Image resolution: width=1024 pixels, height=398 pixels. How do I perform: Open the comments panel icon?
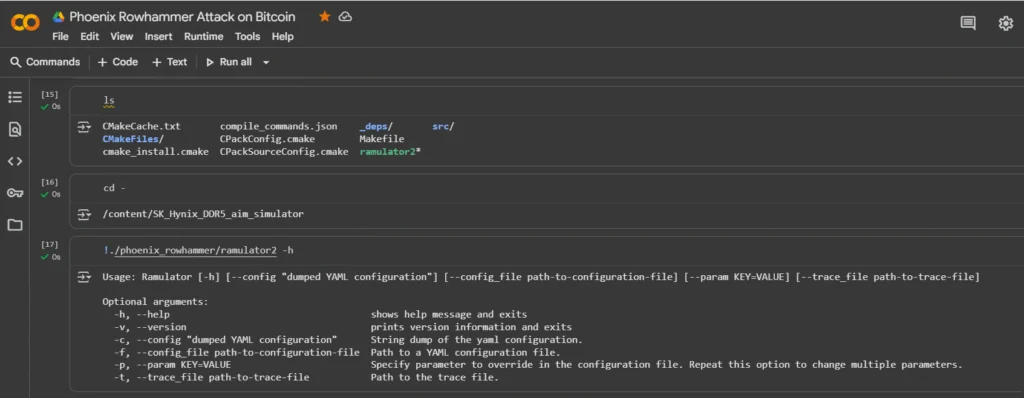[968, 24]
